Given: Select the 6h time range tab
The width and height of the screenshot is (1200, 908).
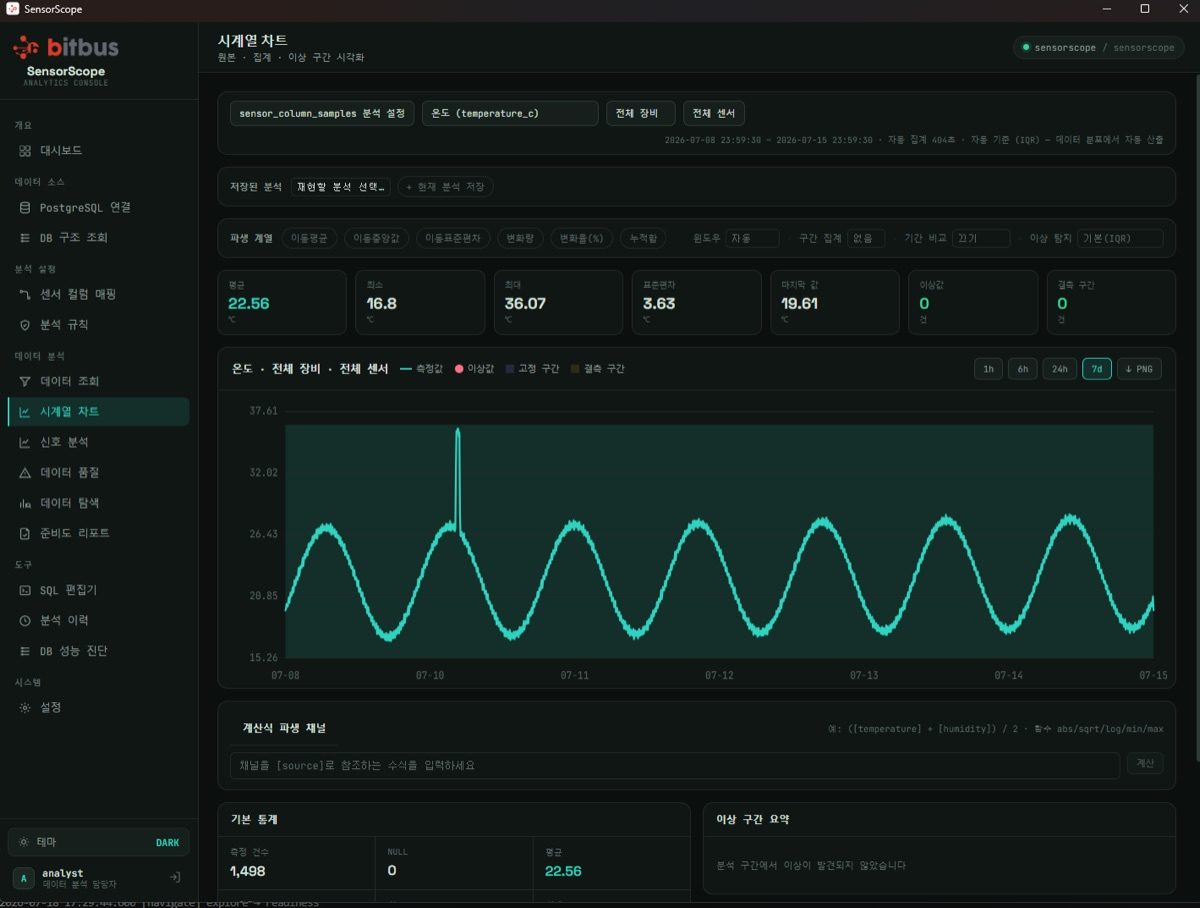Looking at the screenshot, I should [x=1023, y=369].
